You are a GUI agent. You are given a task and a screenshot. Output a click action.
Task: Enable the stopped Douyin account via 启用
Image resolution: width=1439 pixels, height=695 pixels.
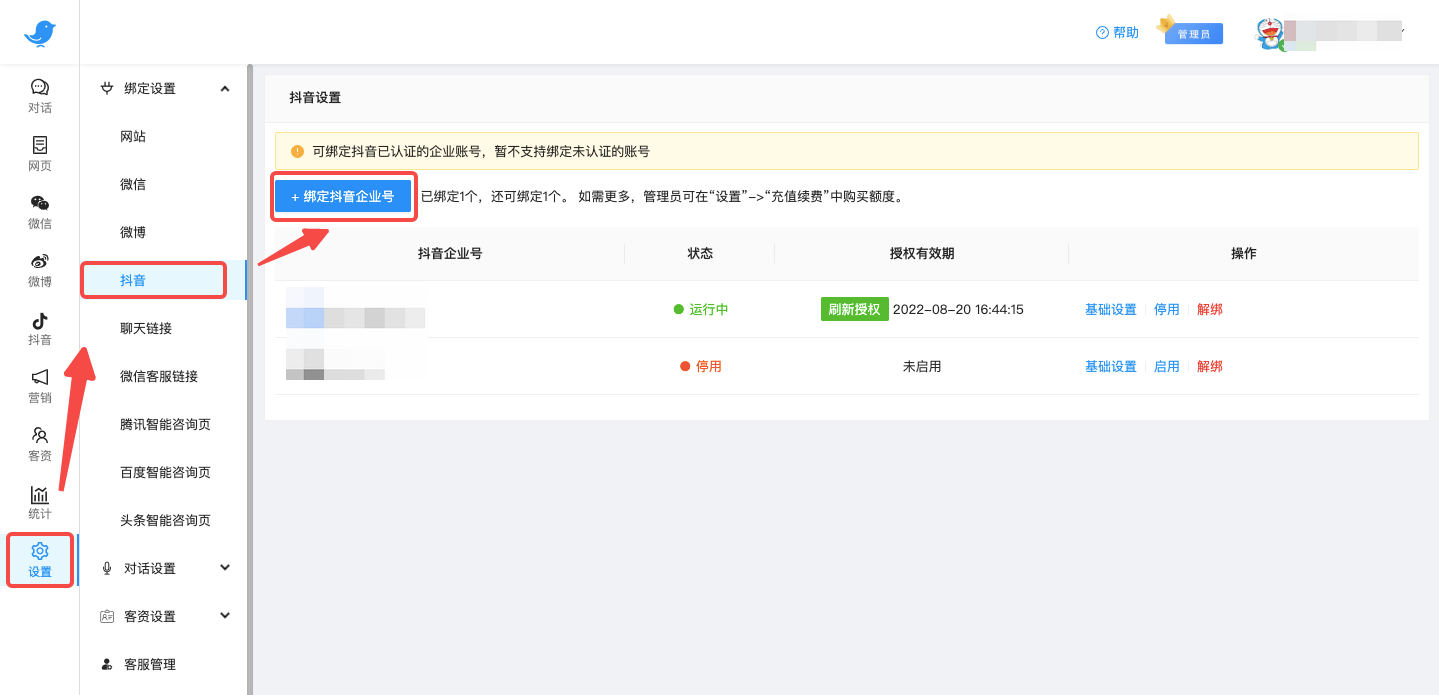1166,366
